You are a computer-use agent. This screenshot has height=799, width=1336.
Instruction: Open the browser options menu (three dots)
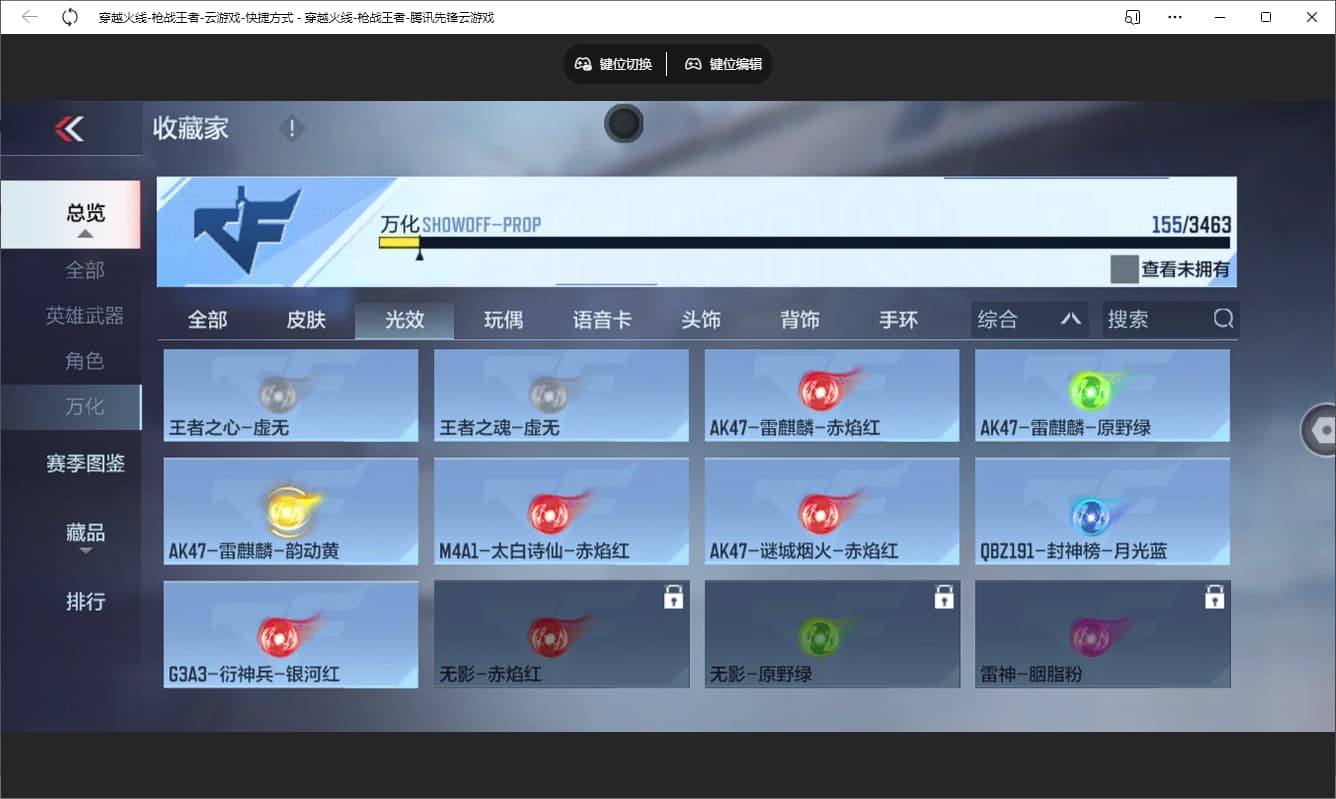click(1174, 16)
